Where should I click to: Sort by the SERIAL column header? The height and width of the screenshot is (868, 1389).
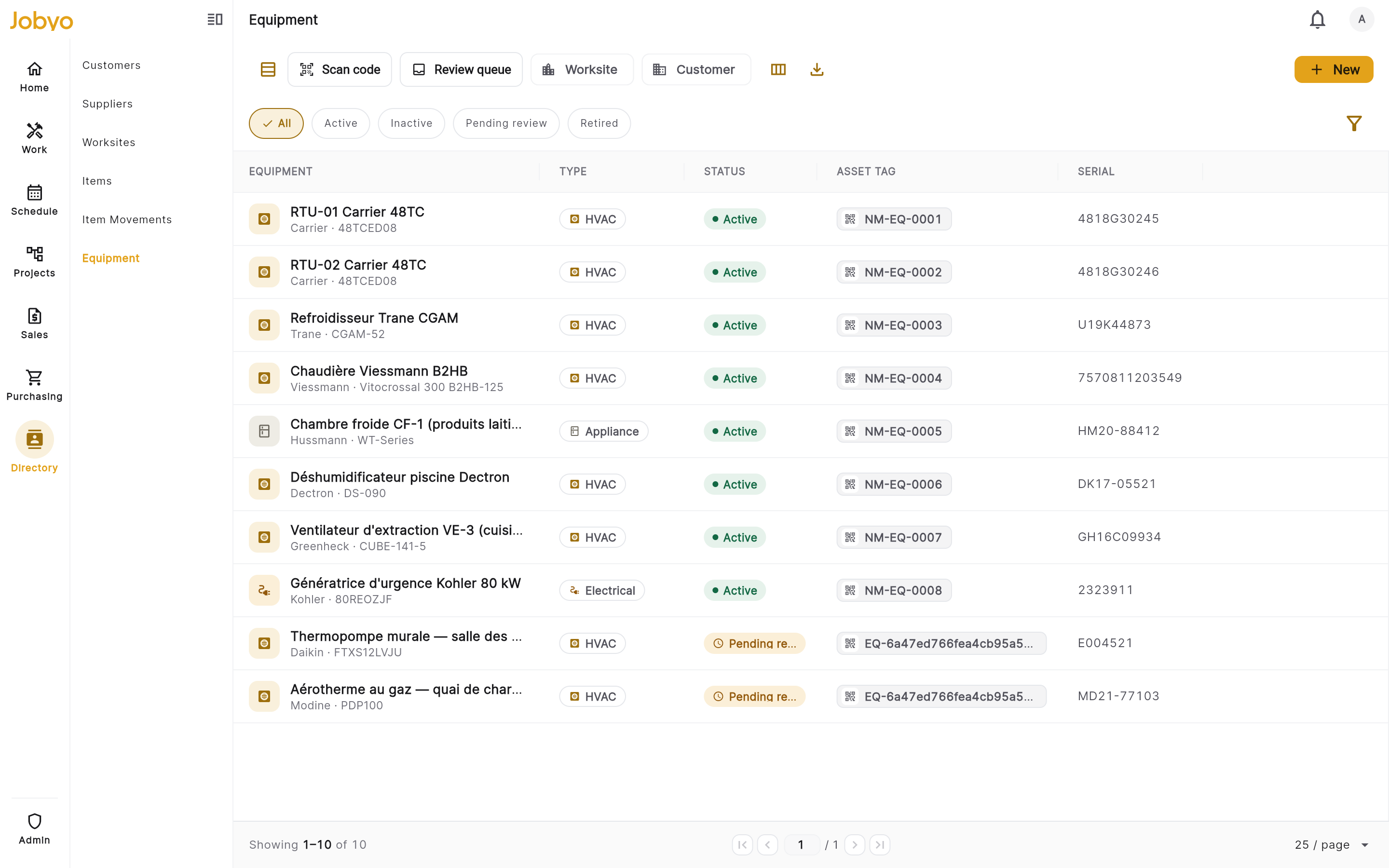tap(1096, 171)
